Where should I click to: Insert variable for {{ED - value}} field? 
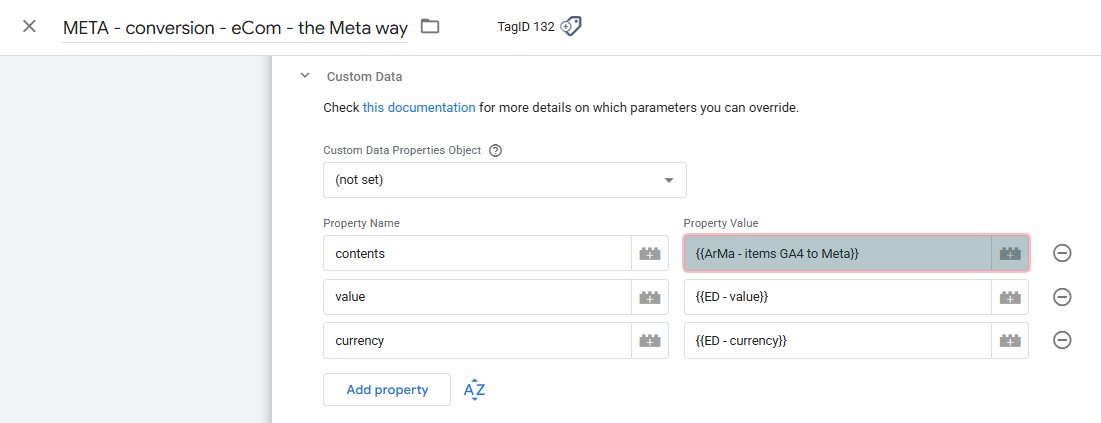click(1010, 297)
